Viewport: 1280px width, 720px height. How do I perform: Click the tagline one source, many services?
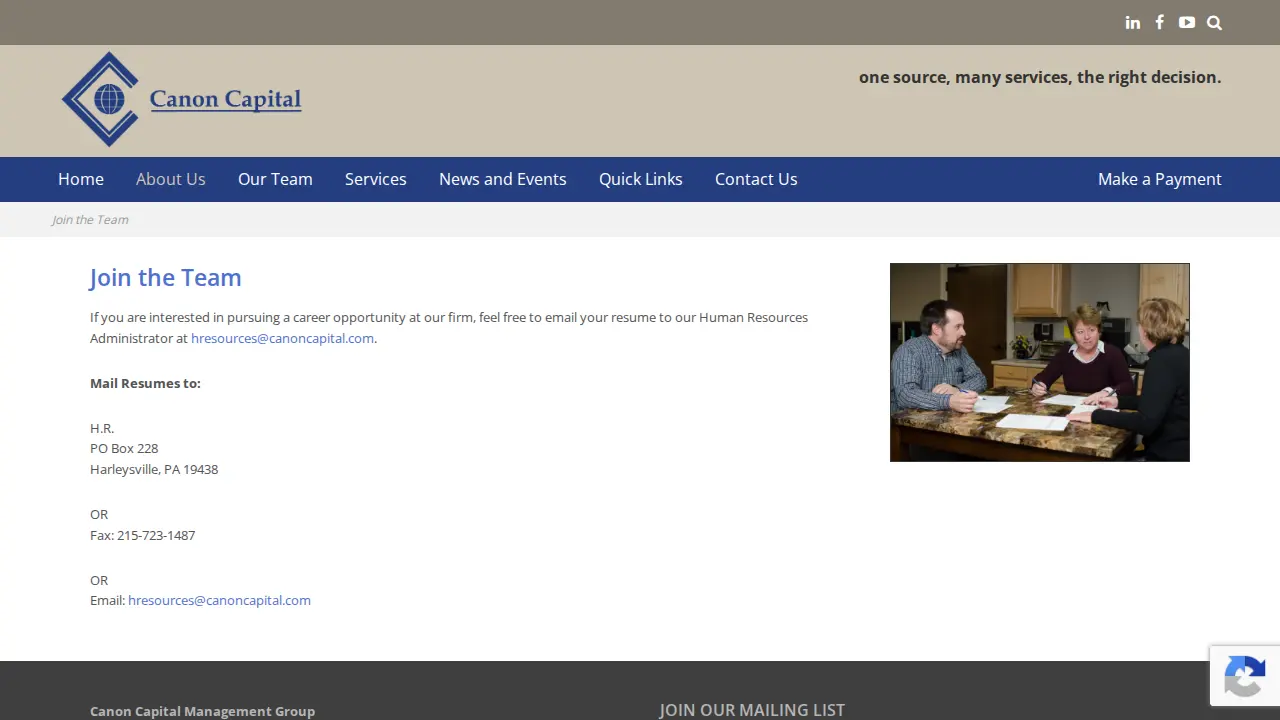[1040, 77]
